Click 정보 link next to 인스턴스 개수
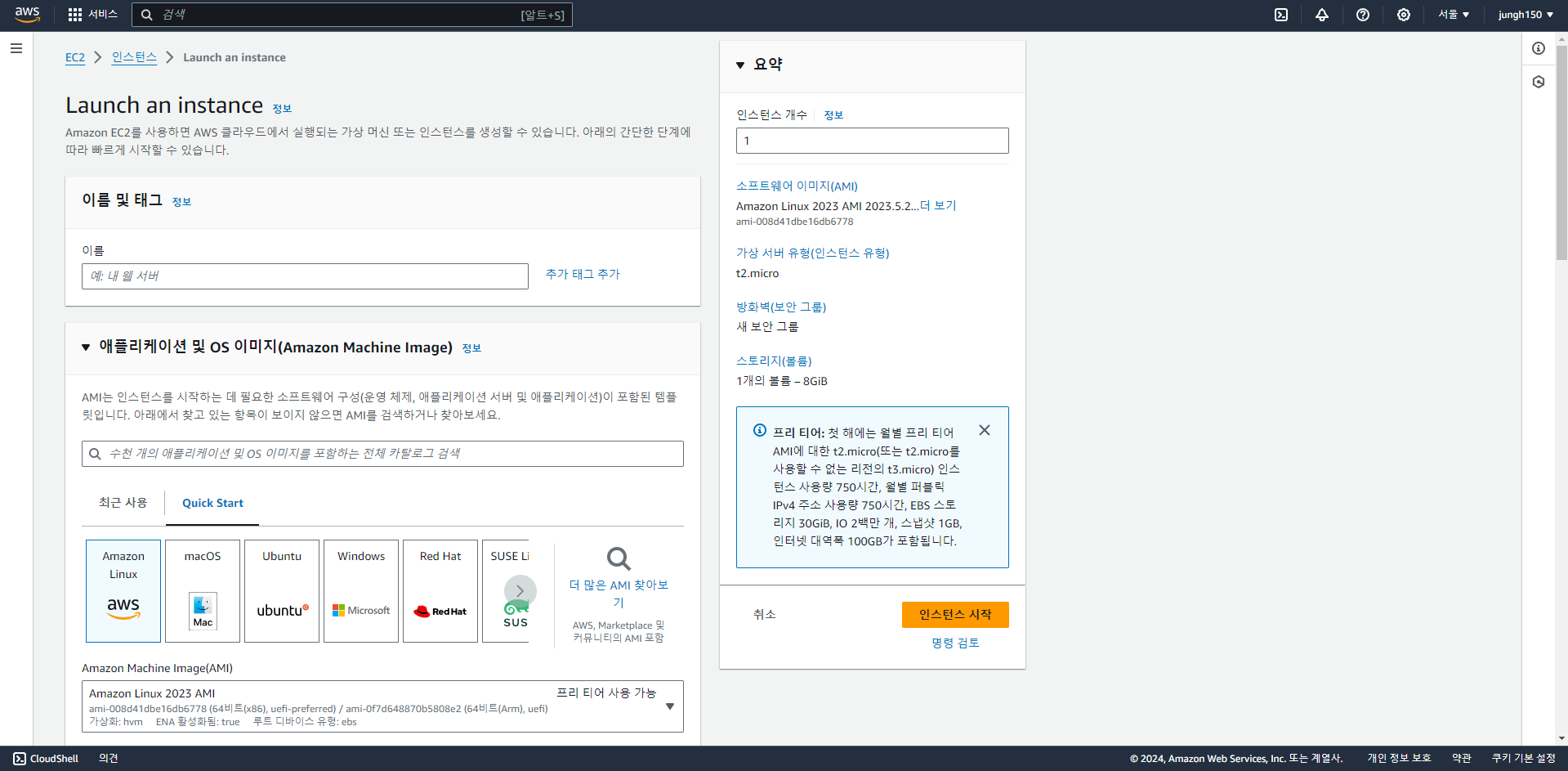 (833, 115)
